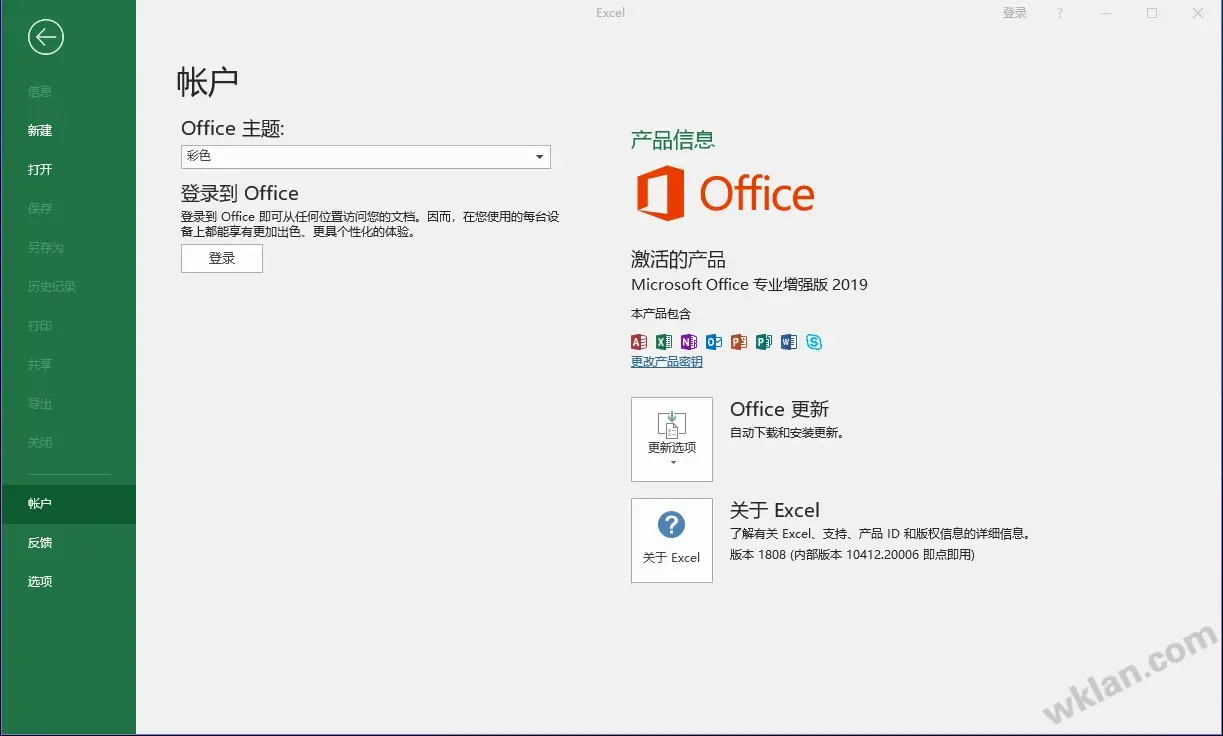Select 保存 in the sidebar
Screen dimensions: 1223x736
pyautogui.click(x=40, y=209)
